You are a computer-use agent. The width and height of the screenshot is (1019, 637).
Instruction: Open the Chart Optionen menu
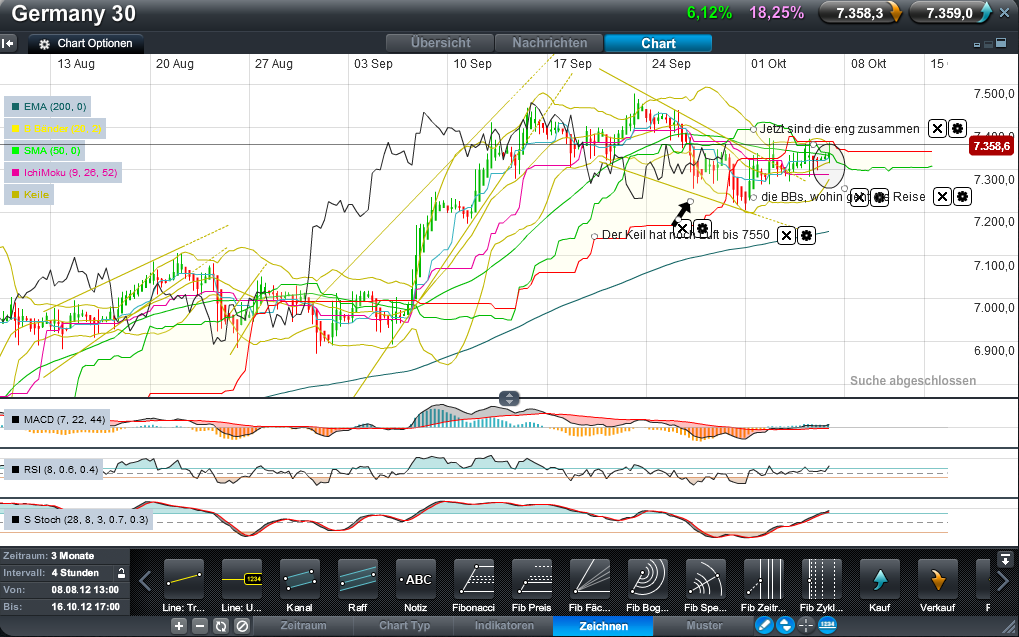point(86,44)
